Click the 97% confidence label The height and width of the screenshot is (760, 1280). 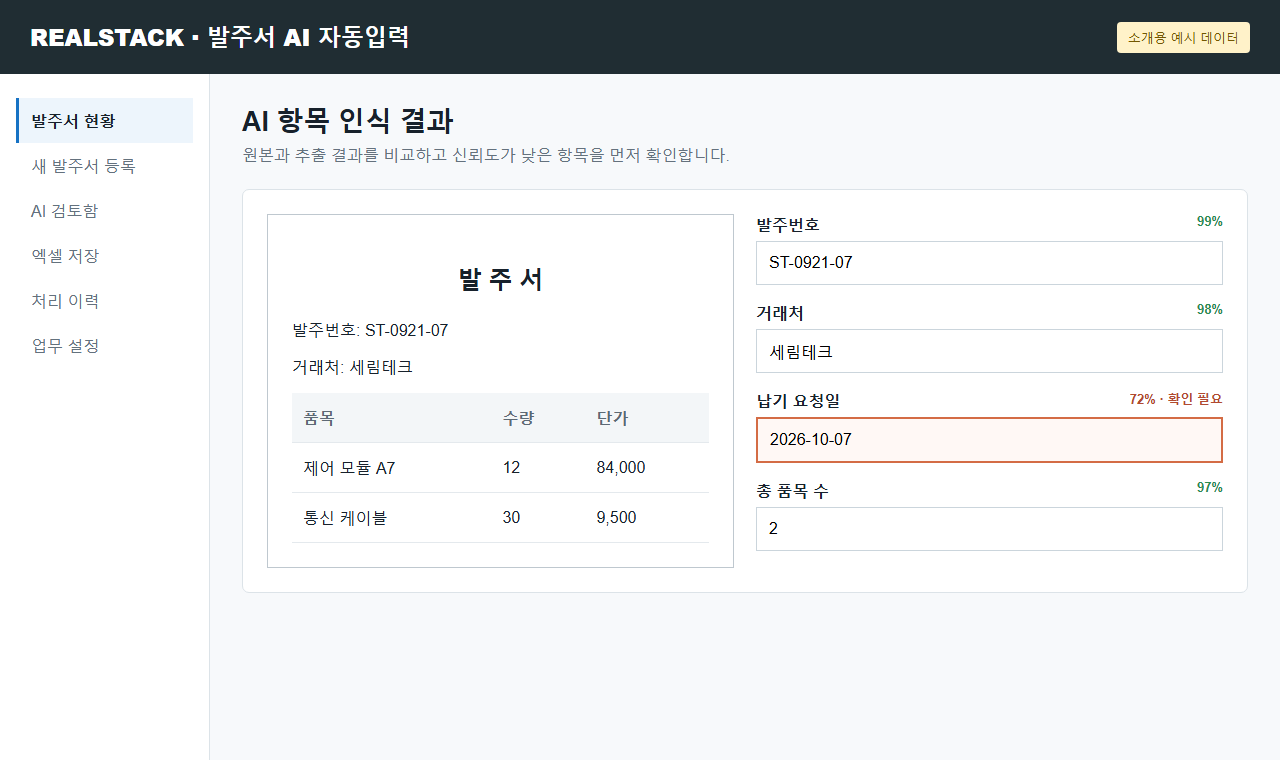1210,487
